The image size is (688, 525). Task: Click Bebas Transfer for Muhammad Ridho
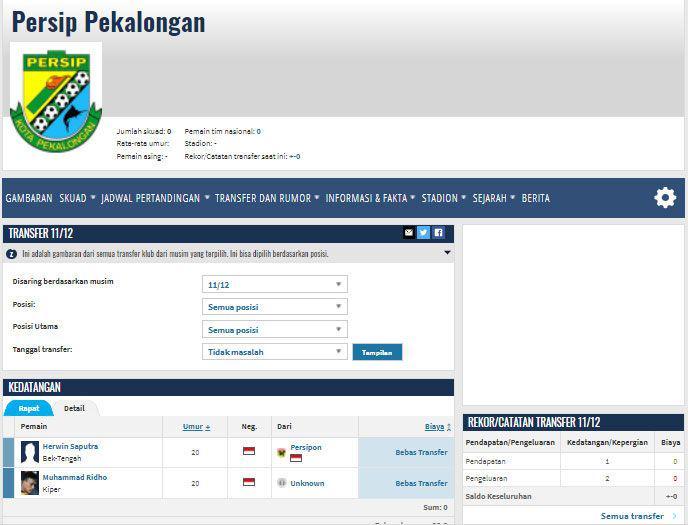(x=421, y=483)
